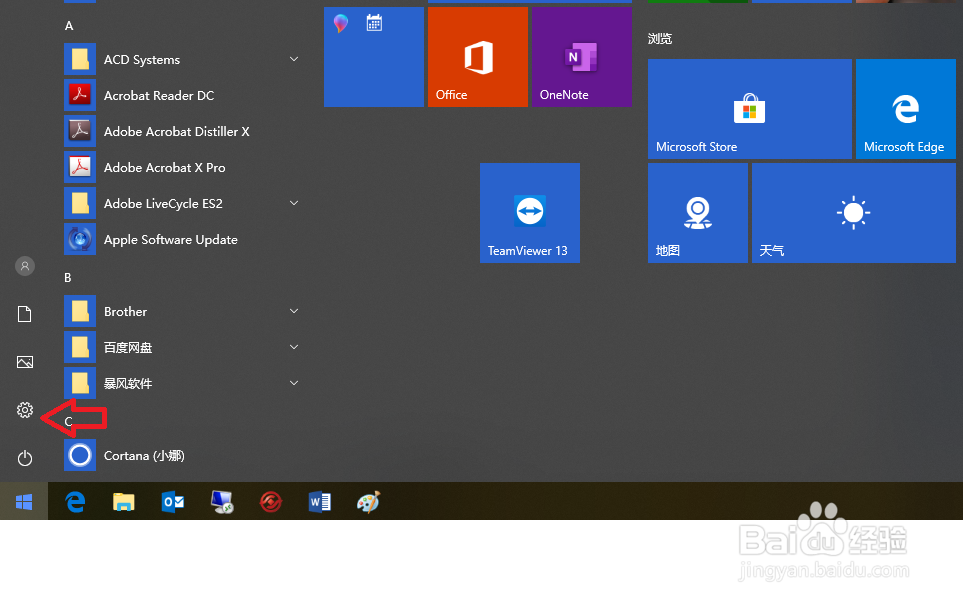Image resolution: width=963 pixels, height=604 pixels.
Task: Select the 百度网盘 folder entry
Action: coord(184,347)
